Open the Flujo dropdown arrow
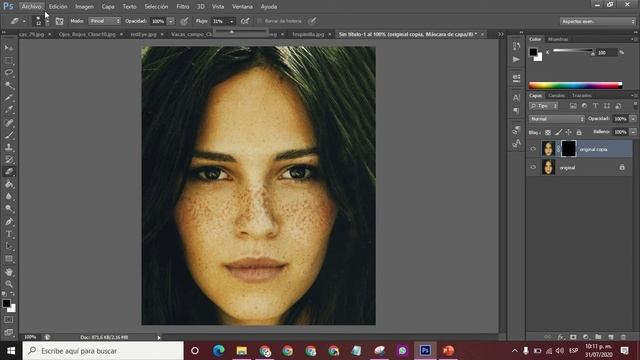Image resolution: width=640 pixels, height=360 pixels. tap(231, 21)
